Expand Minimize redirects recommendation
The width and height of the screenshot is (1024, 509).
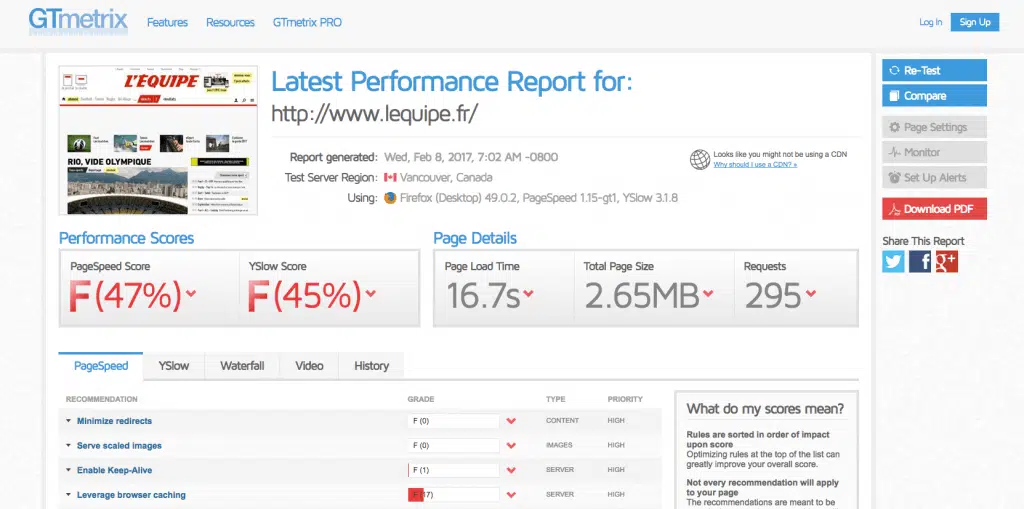[114, 421]
